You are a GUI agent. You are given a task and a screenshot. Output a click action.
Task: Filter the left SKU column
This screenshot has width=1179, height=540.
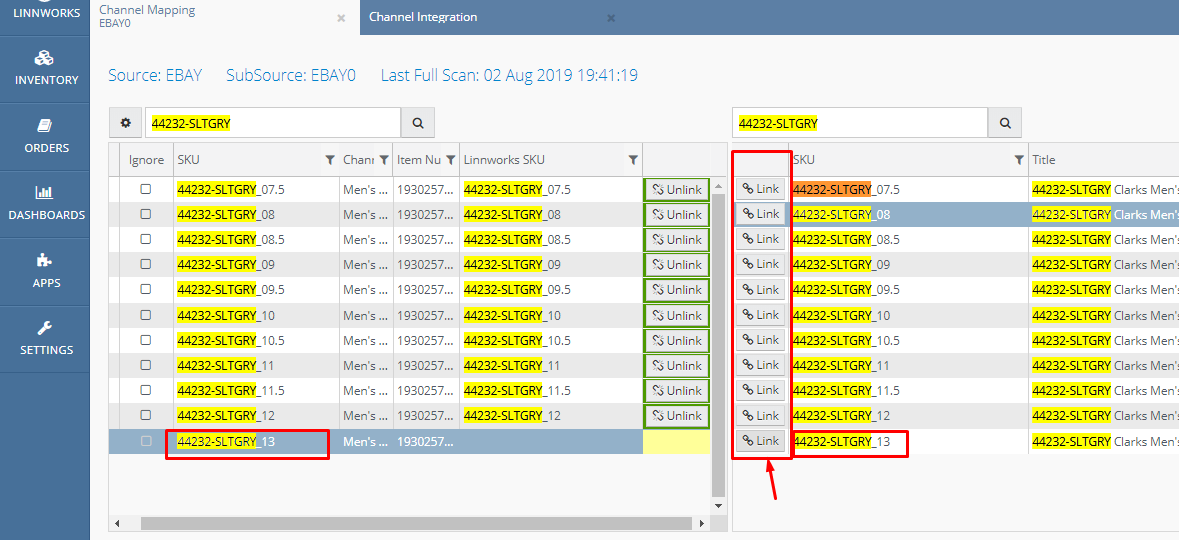tap(329, 159)
